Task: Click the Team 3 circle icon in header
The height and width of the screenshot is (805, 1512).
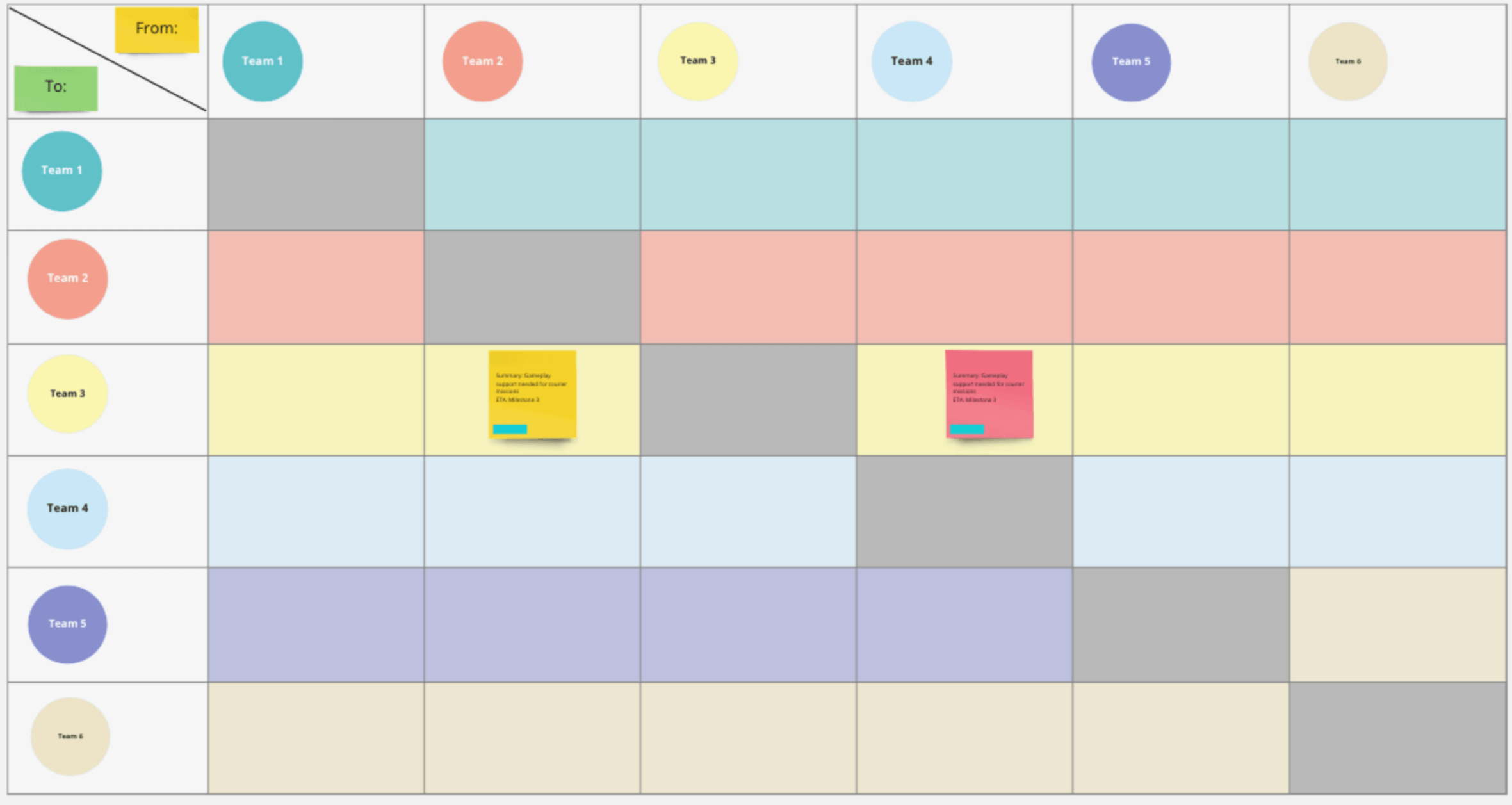Action: click(700, 62)
